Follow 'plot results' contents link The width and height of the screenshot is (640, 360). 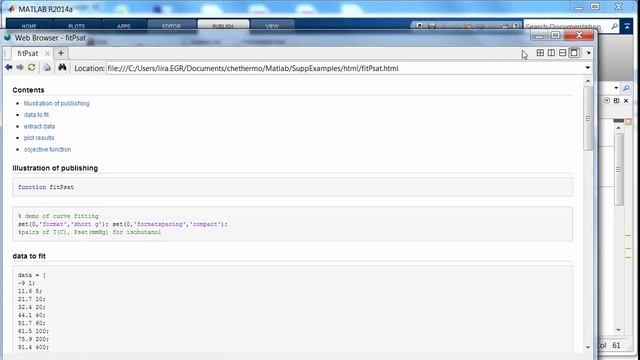click(x=39, y=138)
